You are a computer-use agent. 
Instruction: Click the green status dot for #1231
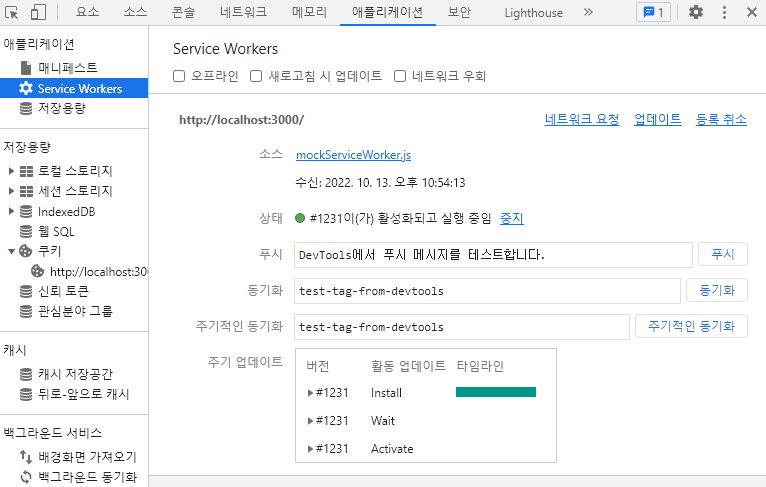(300, 218)
